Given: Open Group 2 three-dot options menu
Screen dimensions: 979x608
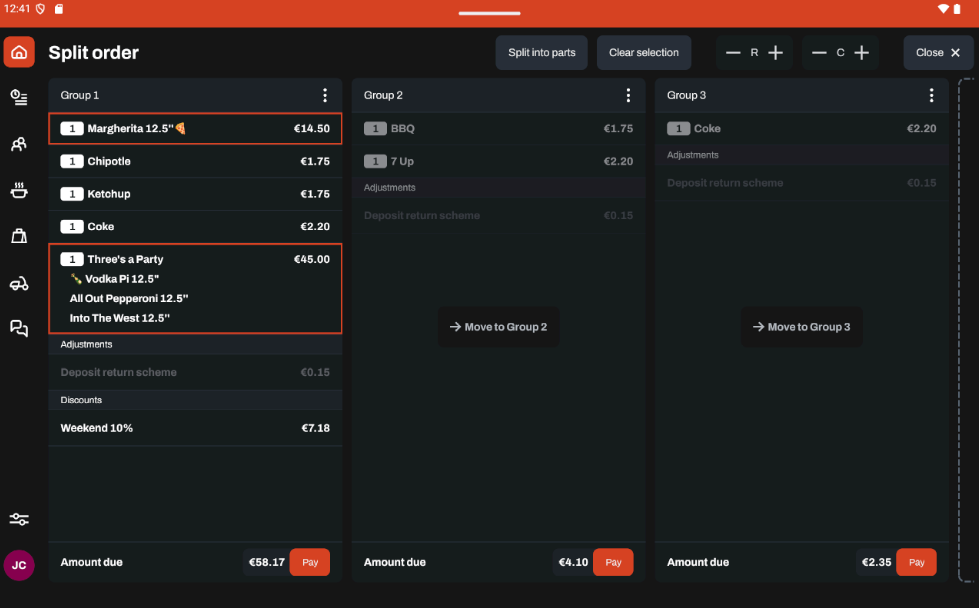Looking at the screenshot, I should point(628,96).
